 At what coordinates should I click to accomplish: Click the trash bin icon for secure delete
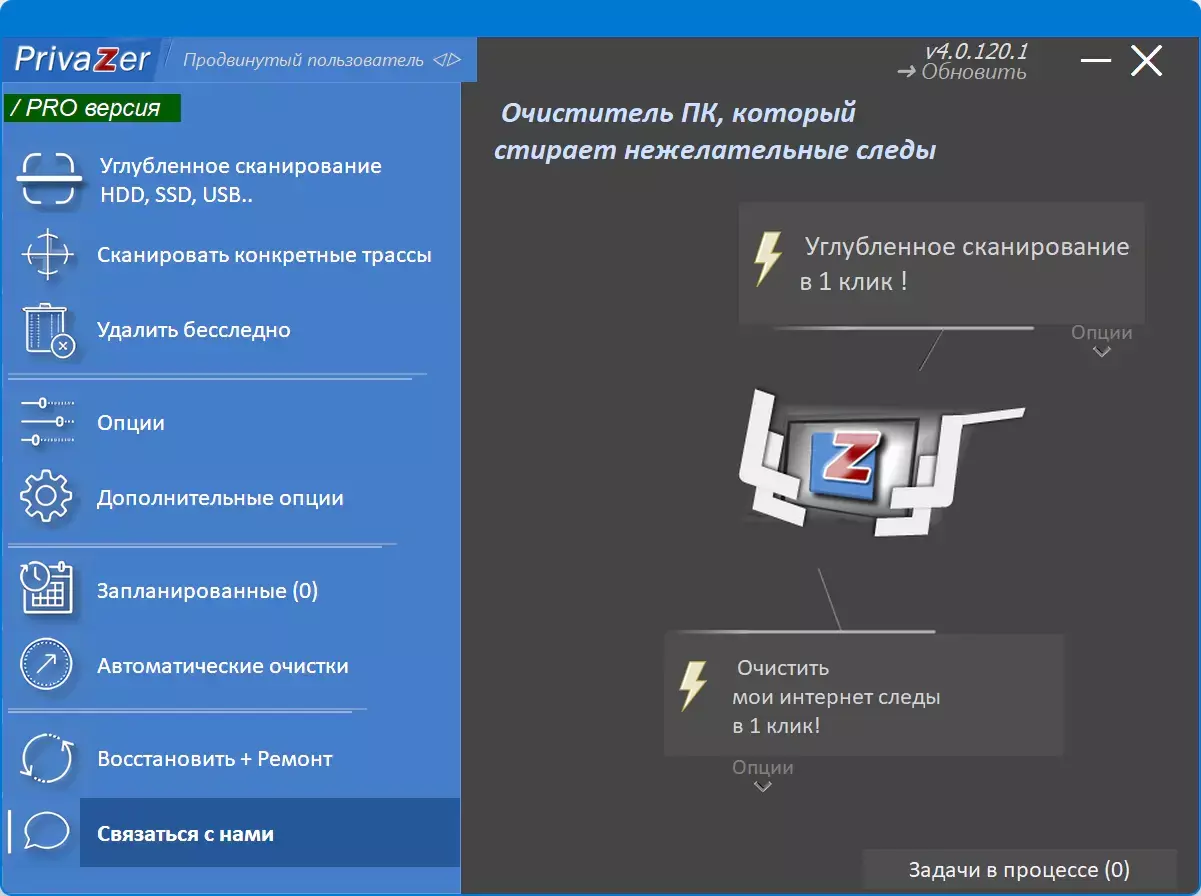(x=49, y=330)
